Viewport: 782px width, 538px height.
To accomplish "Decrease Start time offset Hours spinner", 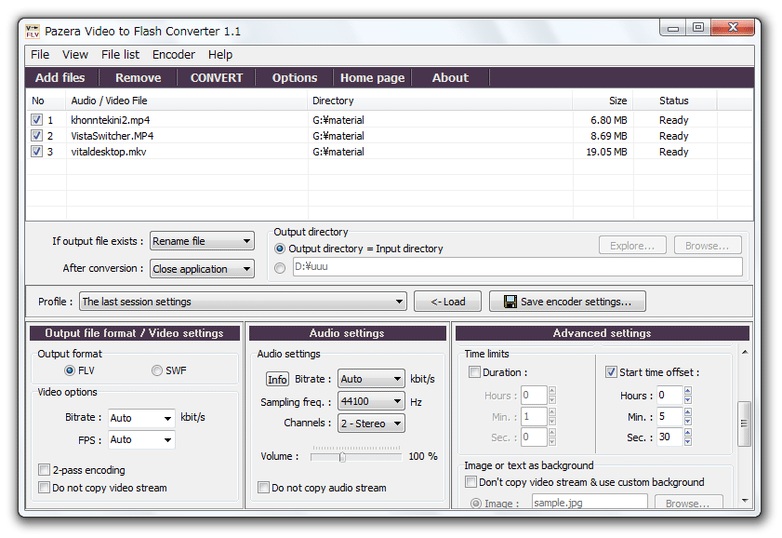I will click(688, 399).
